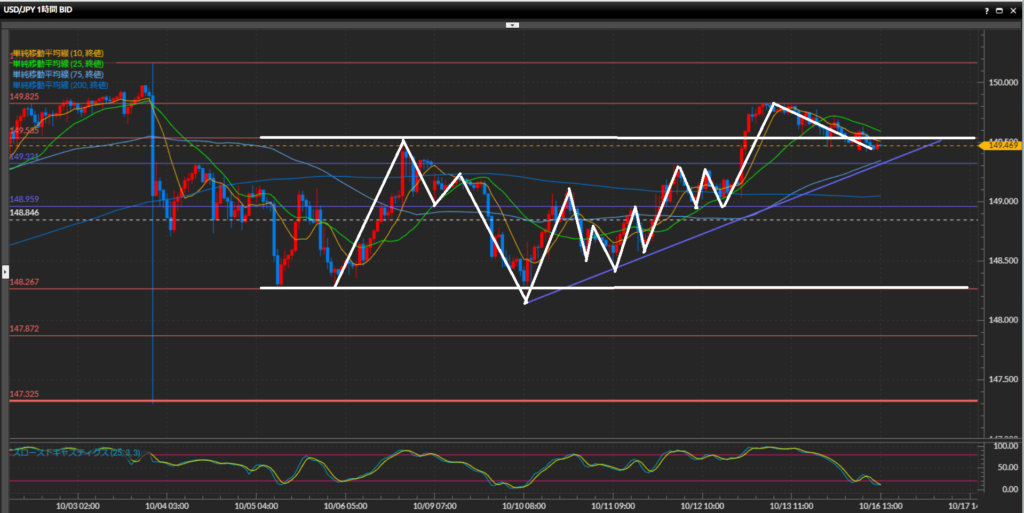Maximize the USD/JPY chart window
Viewport: 1024px width, 513px height.
[x=1000, y=9]
